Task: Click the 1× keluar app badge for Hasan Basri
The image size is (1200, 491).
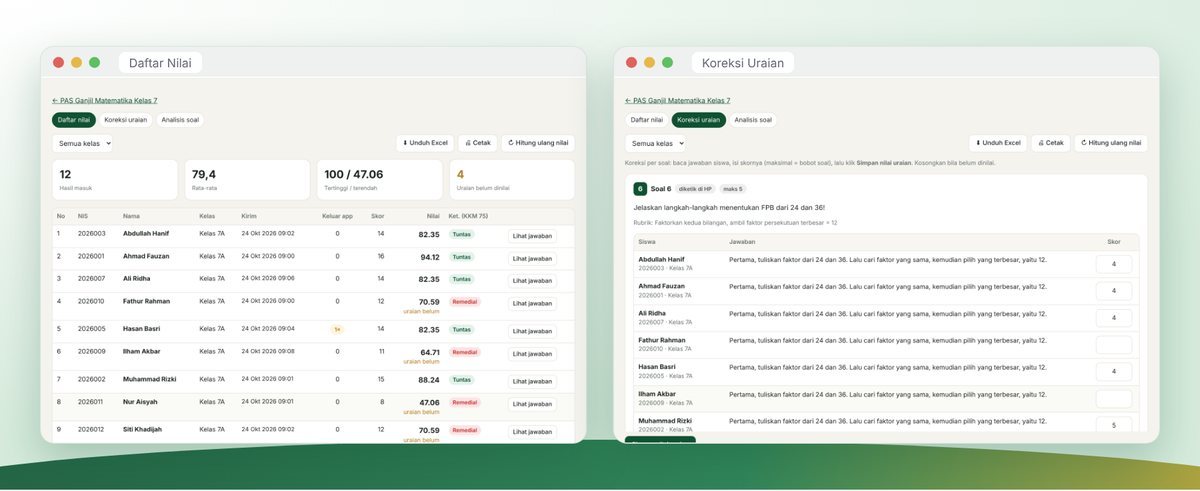Action: [x=337, y=329]
